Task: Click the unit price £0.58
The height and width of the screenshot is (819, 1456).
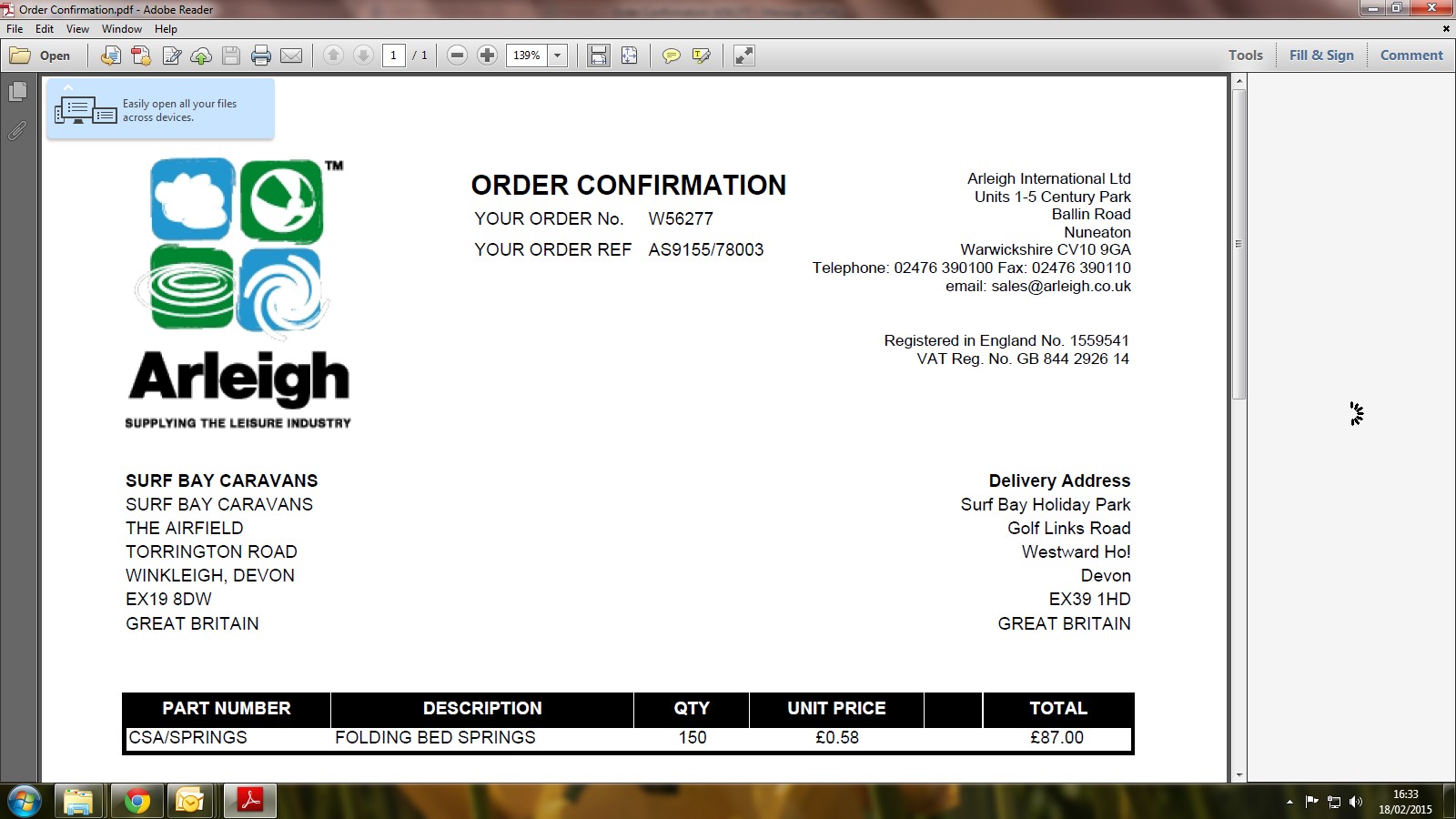Action: 837,737
